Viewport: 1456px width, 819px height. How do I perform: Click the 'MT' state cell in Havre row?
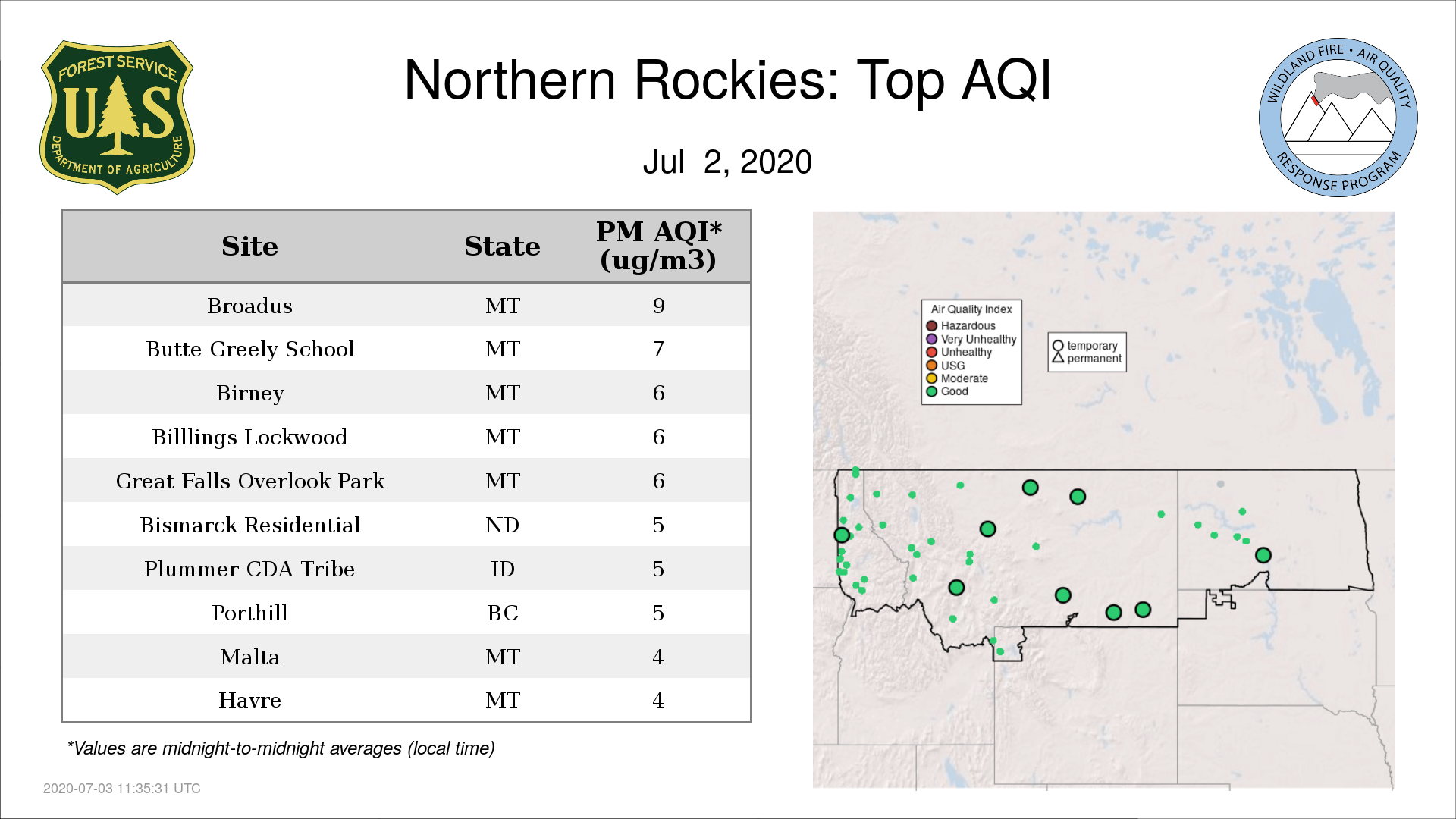tap(503, 701)
